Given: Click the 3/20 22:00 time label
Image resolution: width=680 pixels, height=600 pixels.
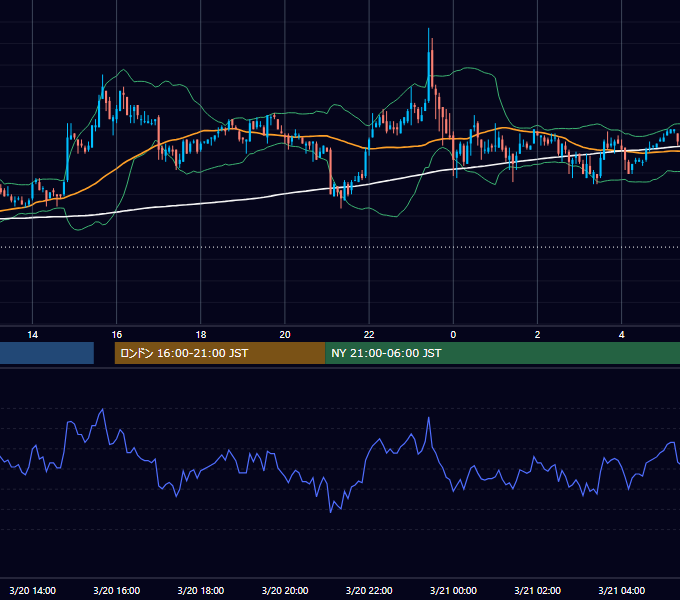Looking at the screenshot, I should coord(369,590).
